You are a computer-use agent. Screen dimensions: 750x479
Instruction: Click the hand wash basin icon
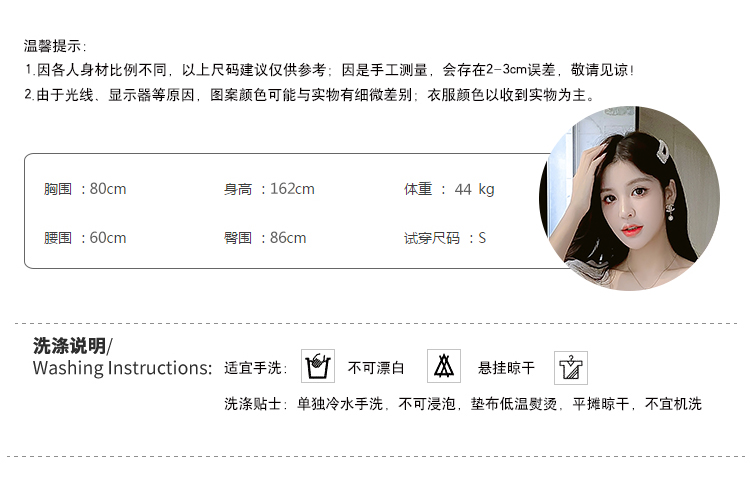click(x=318, y=366)
